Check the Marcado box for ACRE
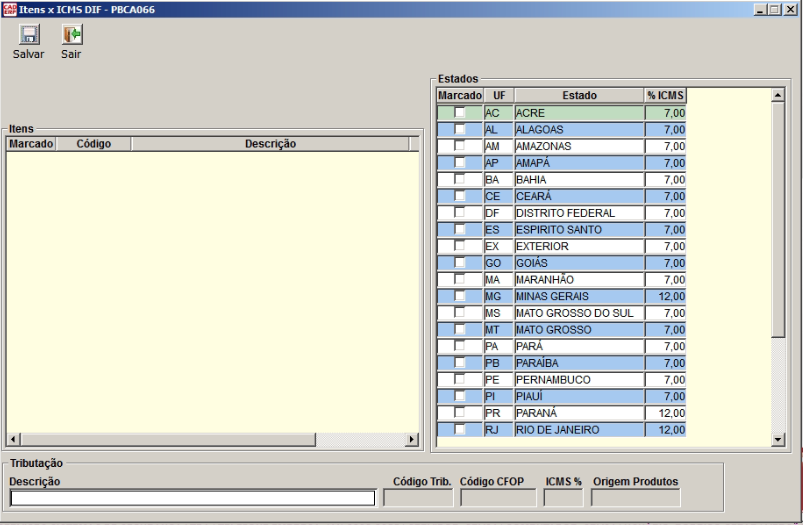The width and height of the screenshot is (803, 525). [x=459, y=112]
